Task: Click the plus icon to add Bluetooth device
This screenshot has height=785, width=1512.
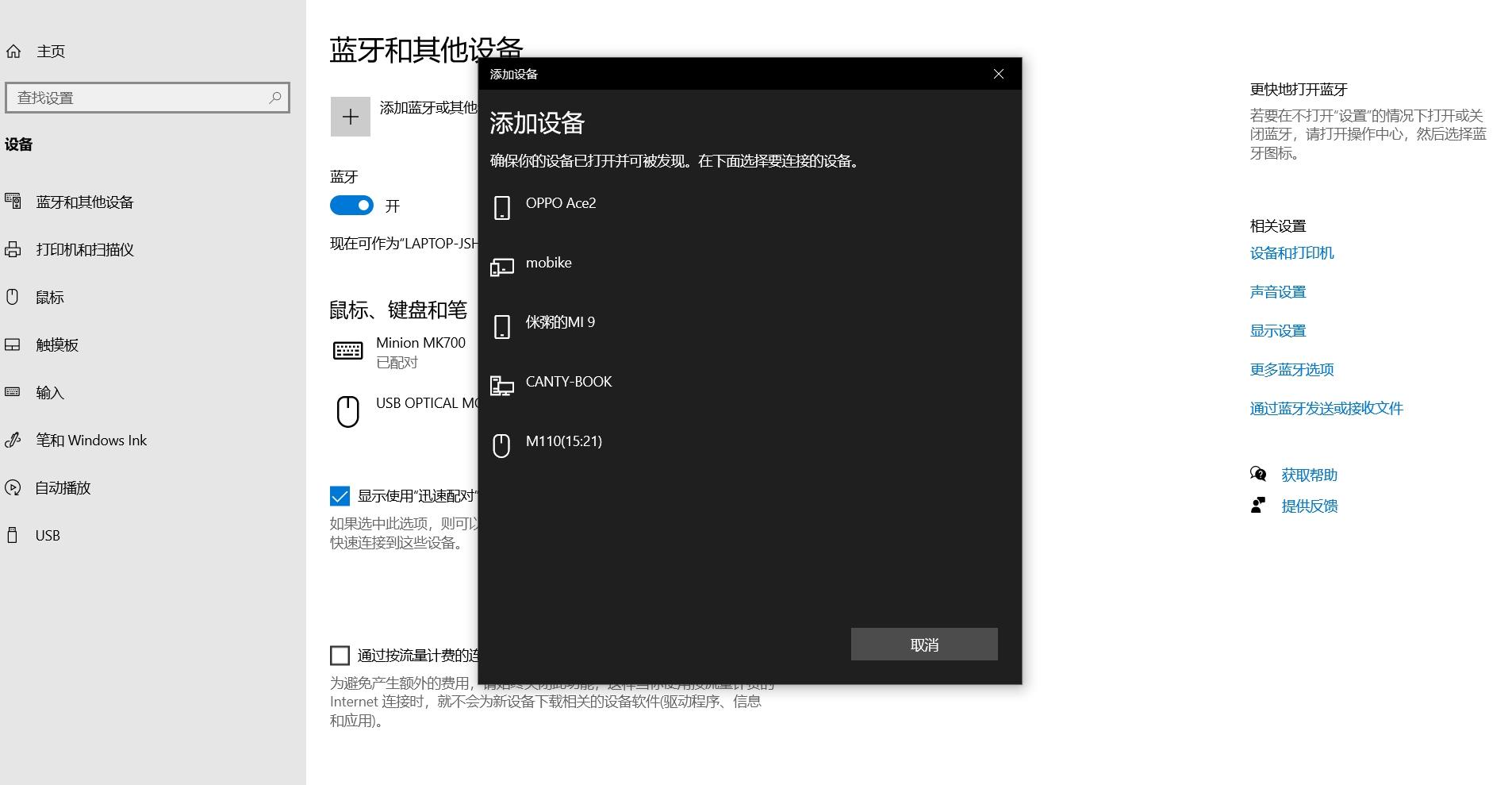Action: coord(350,117)
